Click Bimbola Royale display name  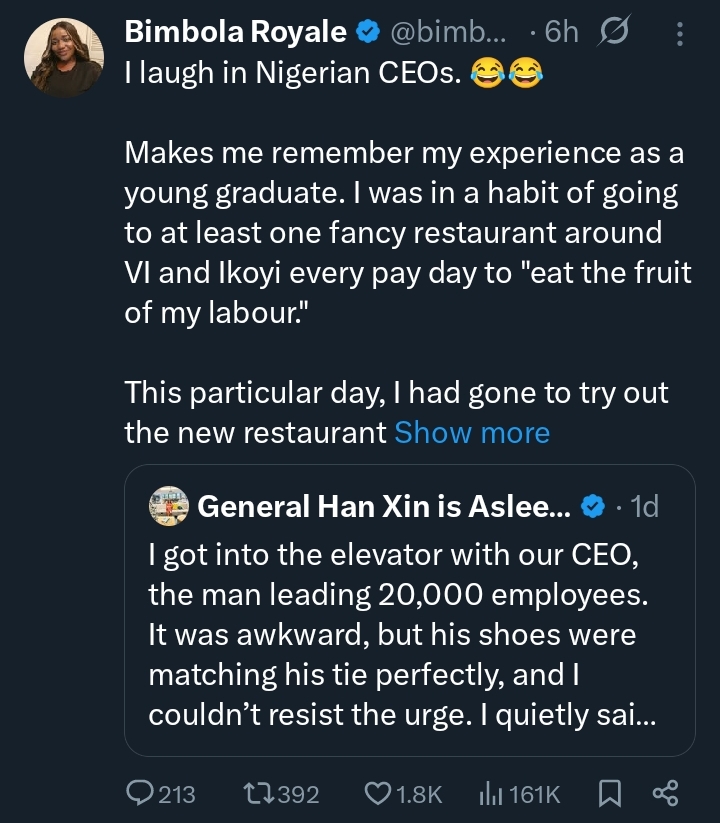tap(236, 33)
